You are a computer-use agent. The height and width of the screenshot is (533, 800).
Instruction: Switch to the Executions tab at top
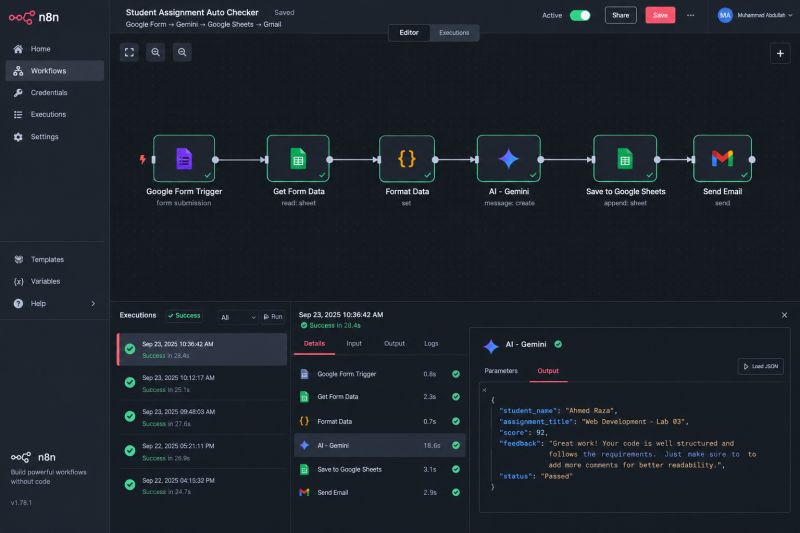point(454,33)
